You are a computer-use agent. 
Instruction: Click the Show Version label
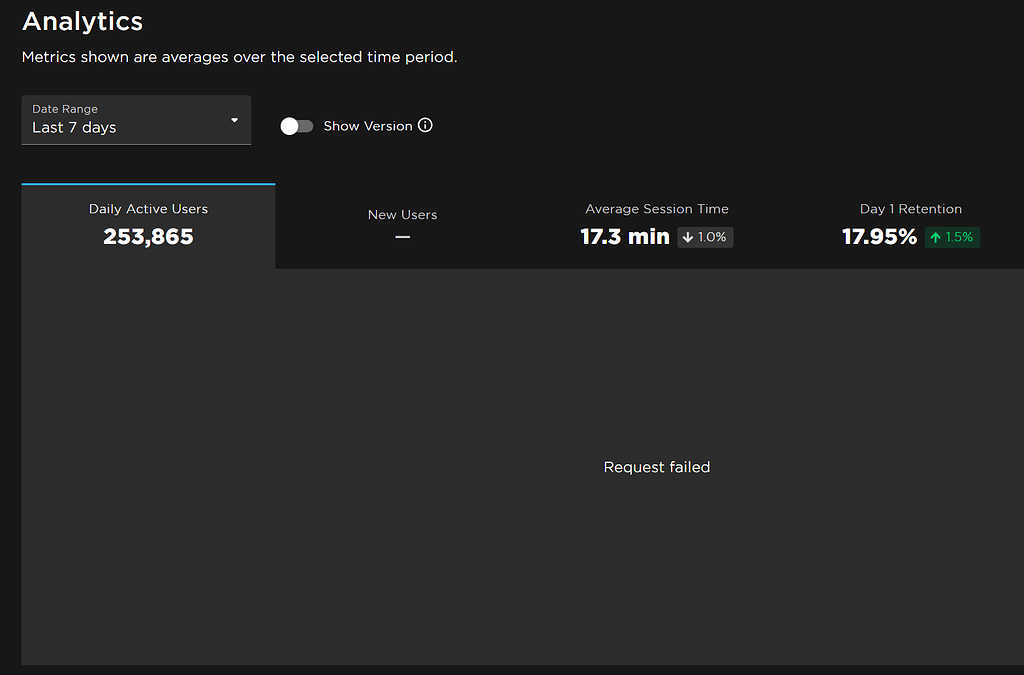pos(368,126)
